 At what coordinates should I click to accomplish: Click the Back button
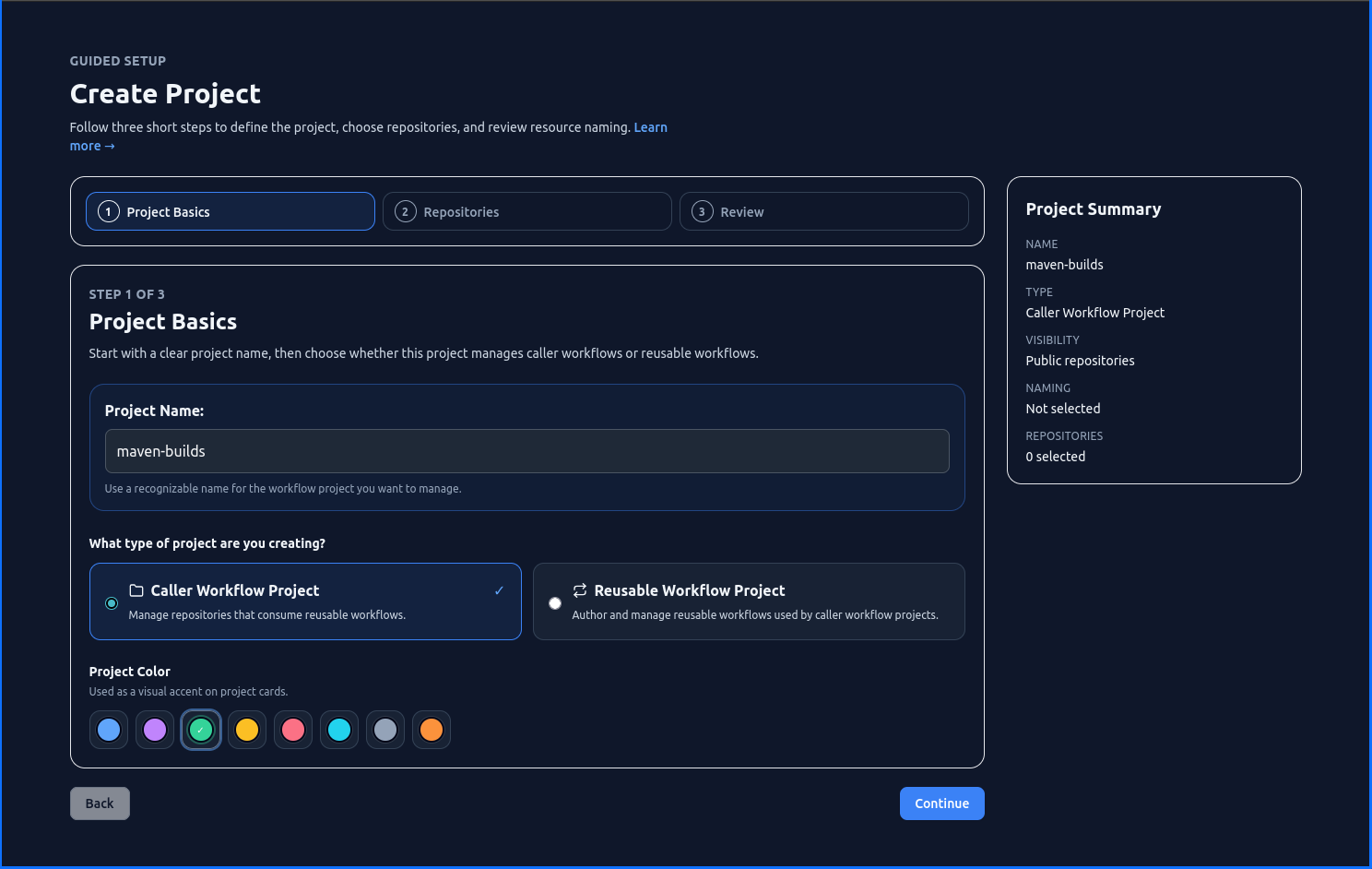click(x=100, y=804)
